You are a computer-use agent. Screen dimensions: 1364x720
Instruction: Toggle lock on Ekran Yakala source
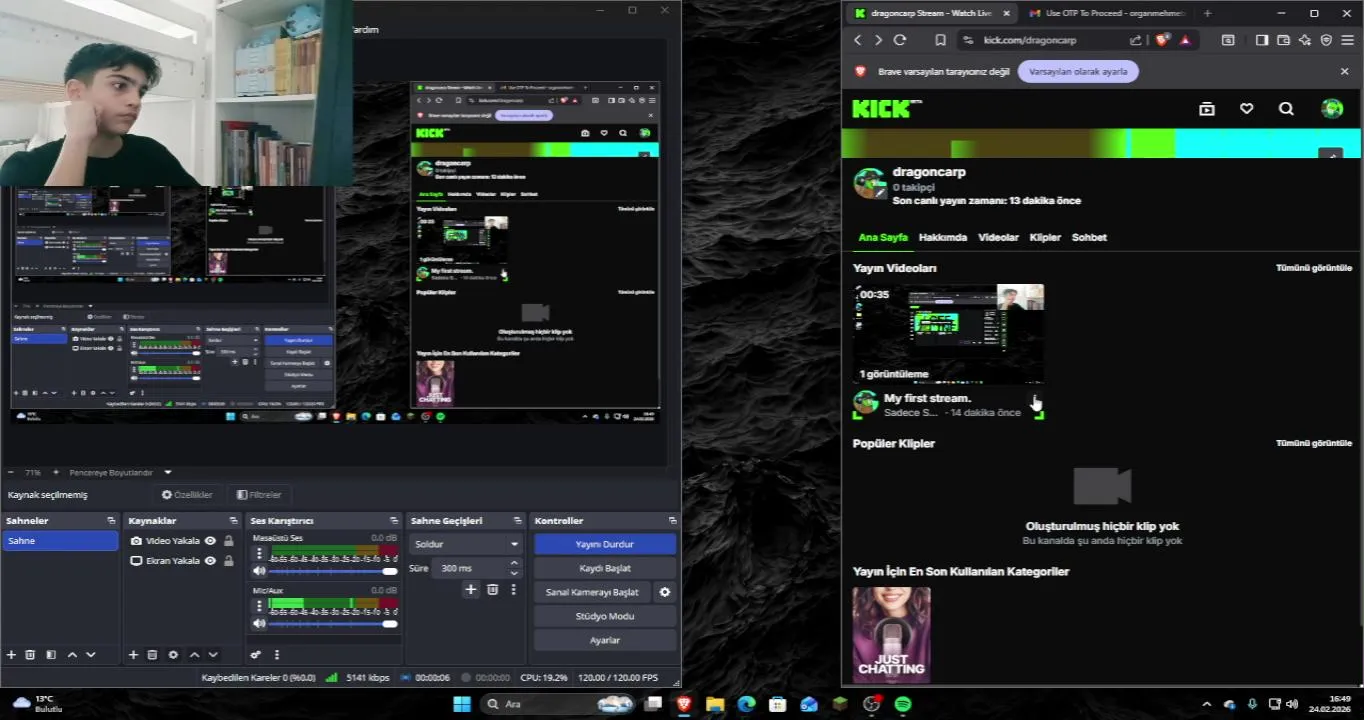(x=229, y=561)
